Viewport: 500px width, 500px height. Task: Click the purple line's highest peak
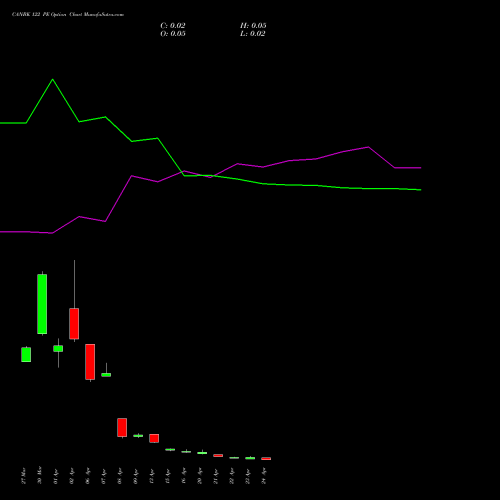pyautogui.click(x=368, y=147)
